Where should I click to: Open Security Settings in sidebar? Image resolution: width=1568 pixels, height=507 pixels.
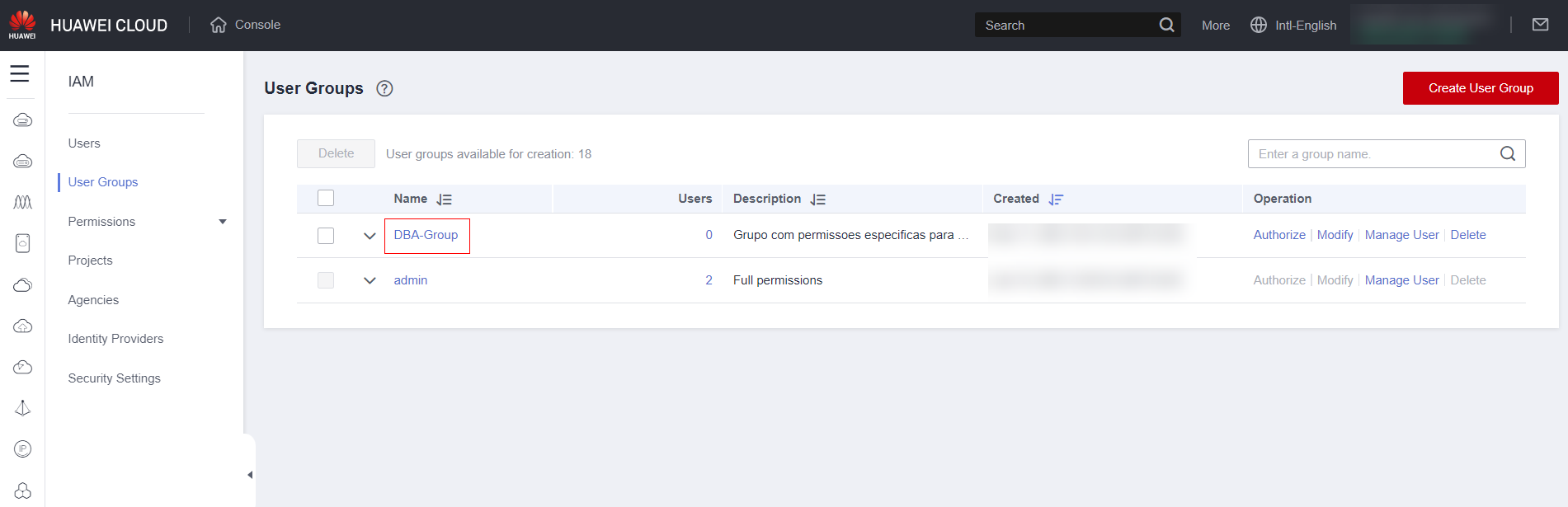114,378
